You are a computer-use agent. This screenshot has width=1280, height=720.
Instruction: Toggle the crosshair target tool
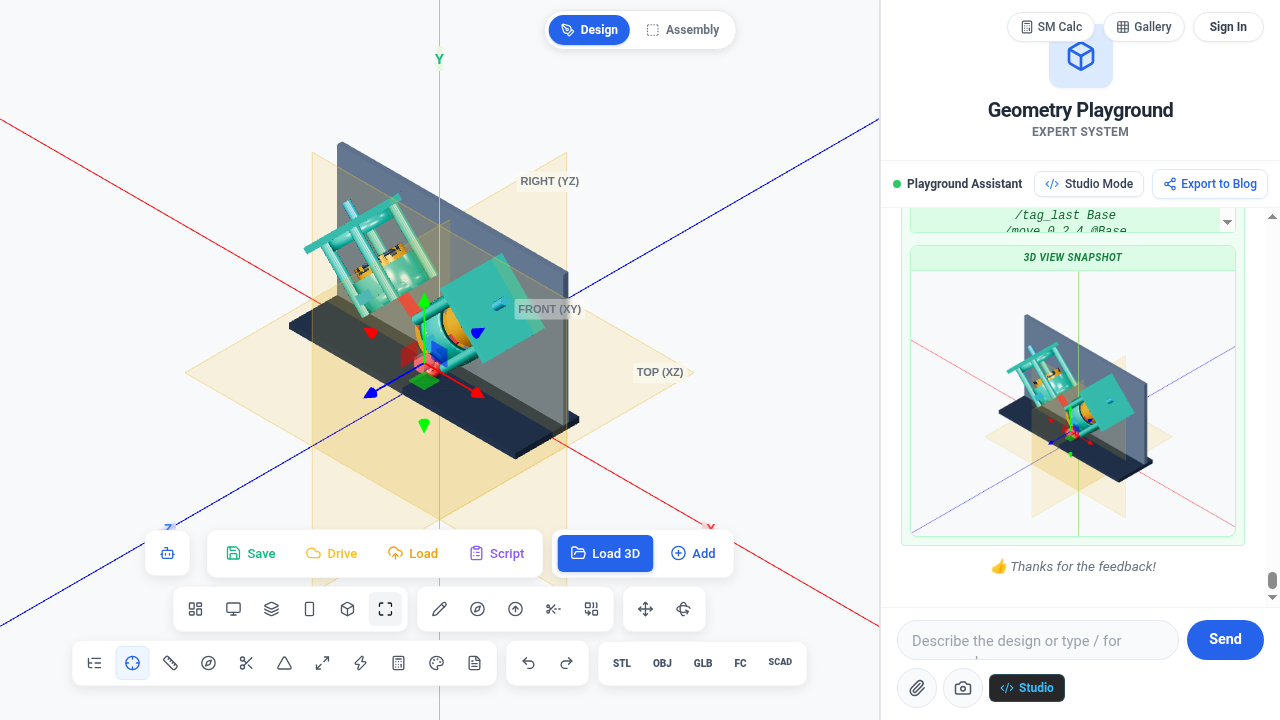133,663
